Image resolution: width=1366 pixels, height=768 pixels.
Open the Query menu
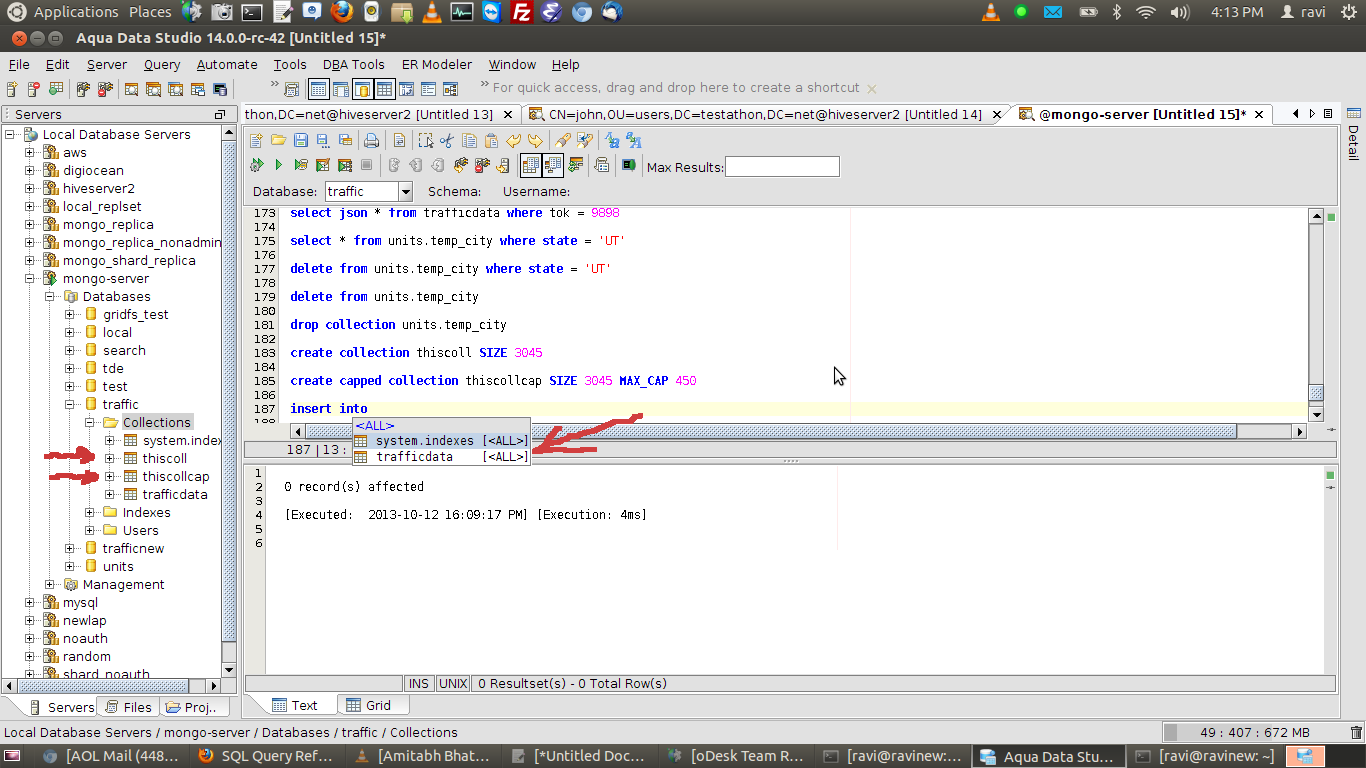(x=161, y=64)
